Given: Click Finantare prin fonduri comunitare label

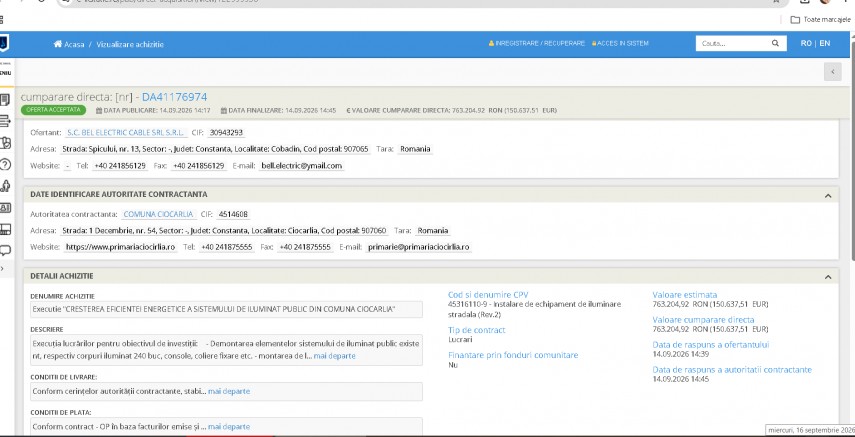Looking at the screenshot, I should [513, 355].
